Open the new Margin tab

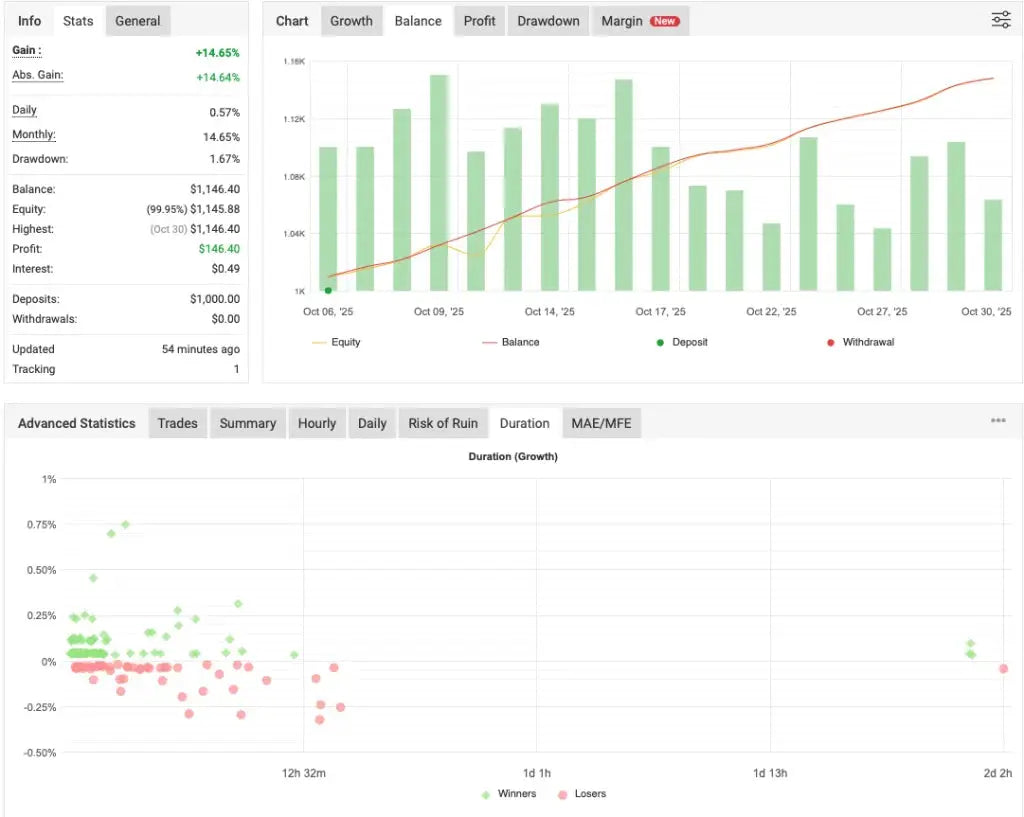622,20
